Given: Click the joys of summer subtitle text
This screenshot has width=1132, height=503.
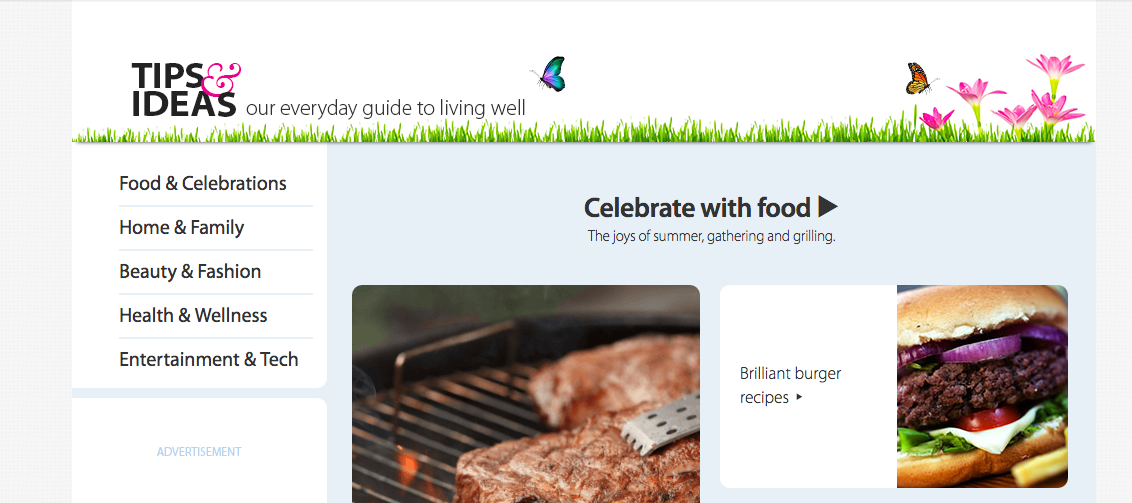Looking at the screenshot, I should [711, 236].
